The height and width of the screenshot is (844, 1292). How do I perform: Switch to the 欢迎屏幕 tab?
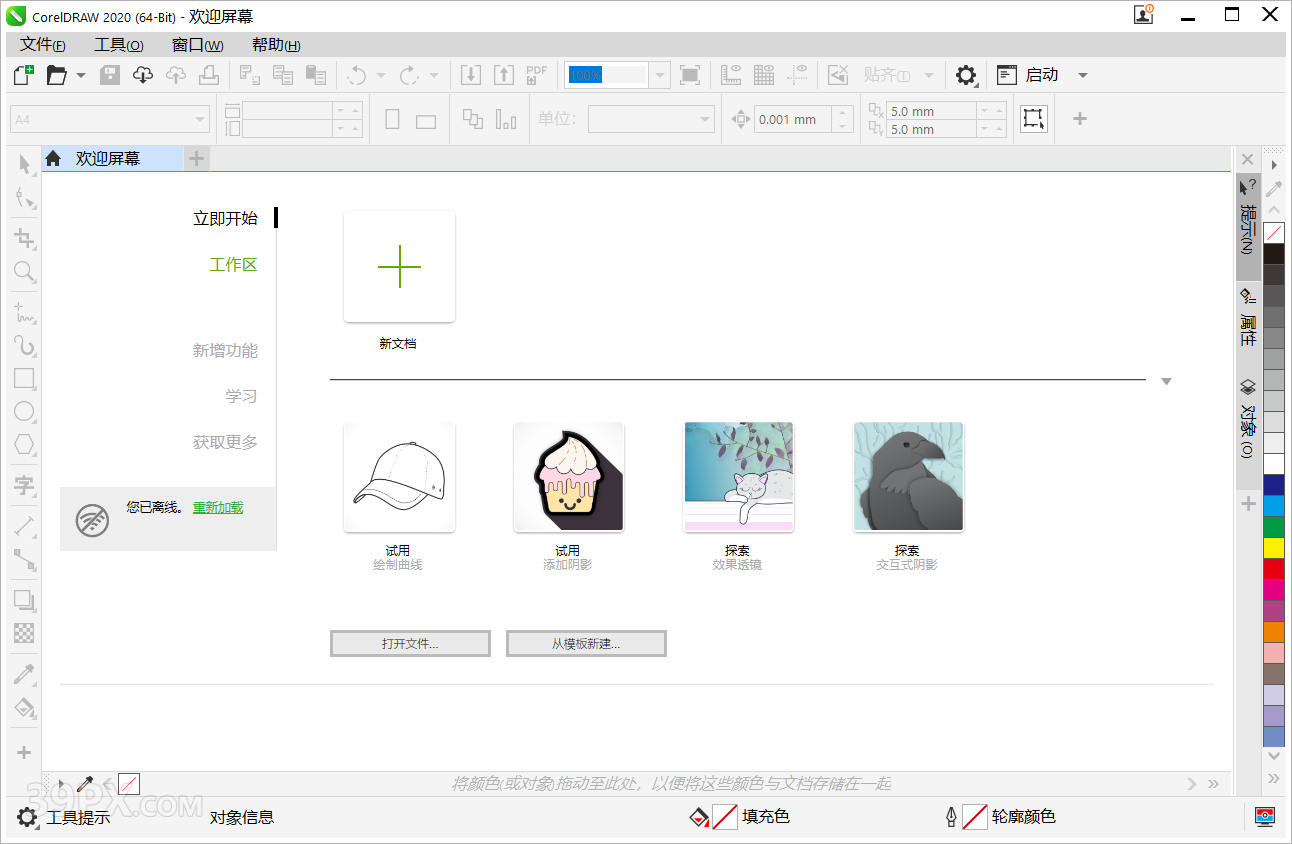coord(112,159)
